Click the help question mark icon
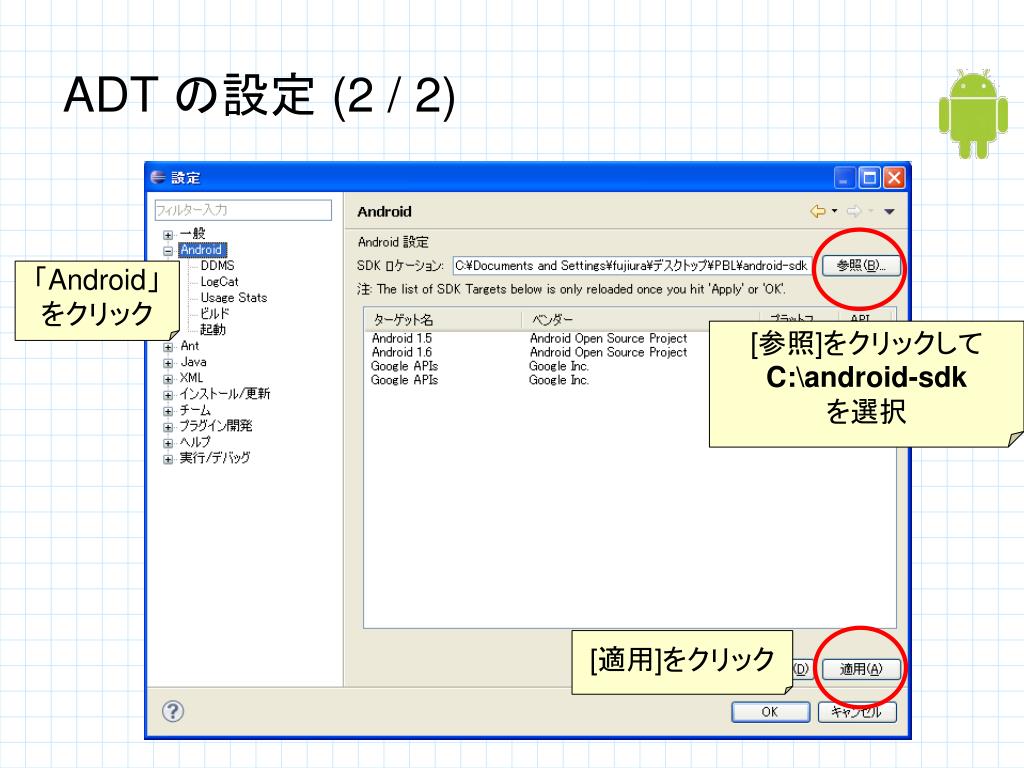The width and height of the screenshot is (1024, 768). [173, 711]
